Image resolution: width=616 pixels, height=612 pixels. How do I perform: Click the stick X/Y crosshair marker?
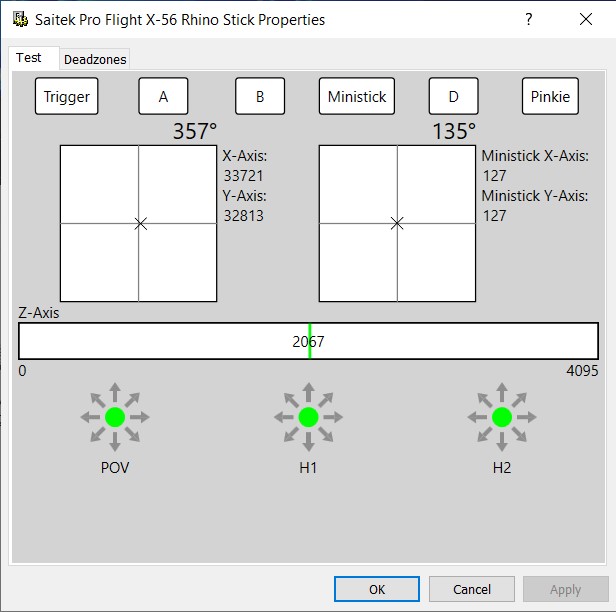(141, 224)
